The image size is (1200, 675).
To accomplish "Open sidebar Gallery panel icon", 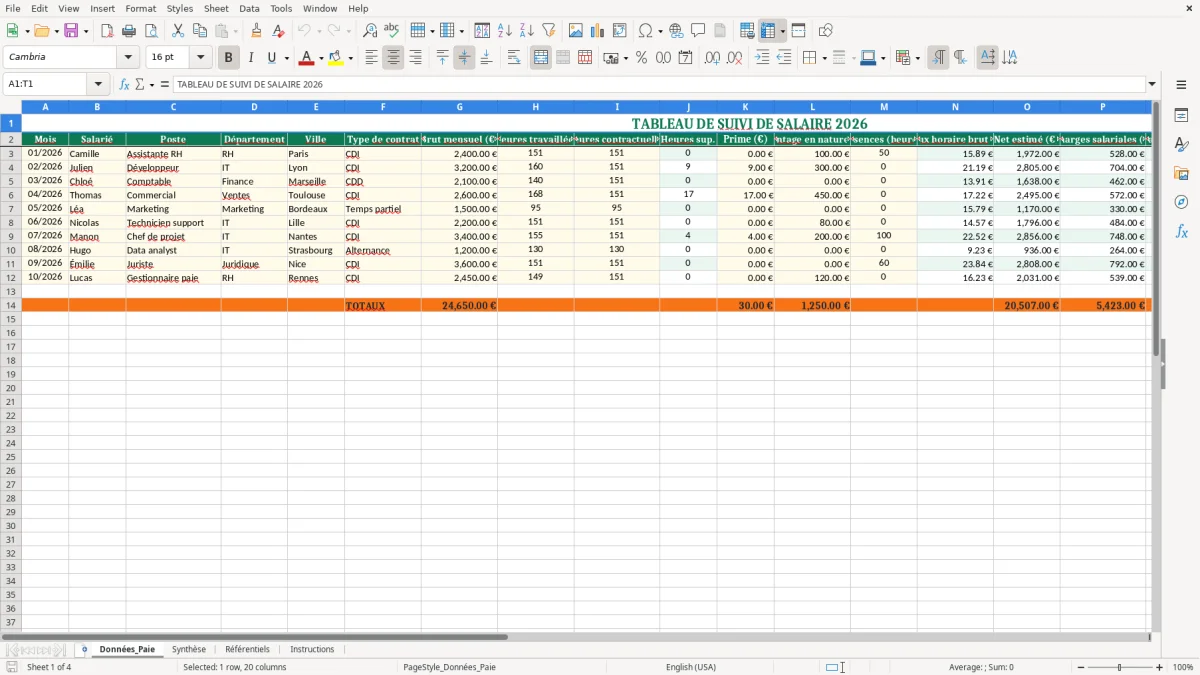I will pyautogui.click(x=1181, y=174).
